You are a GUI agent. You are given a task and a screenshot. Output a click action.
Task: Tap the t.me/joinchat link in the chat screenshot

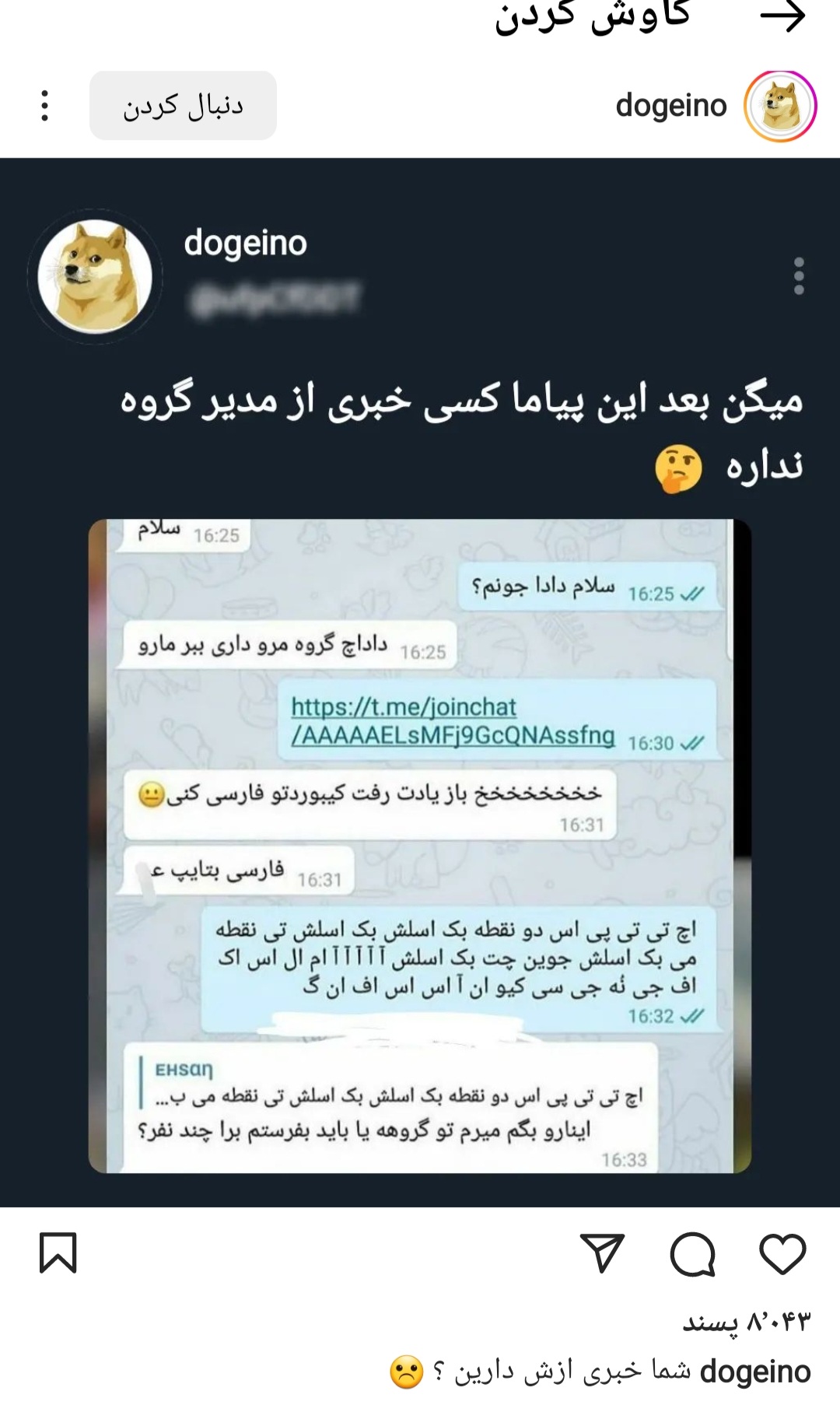(x=453, y=720)
